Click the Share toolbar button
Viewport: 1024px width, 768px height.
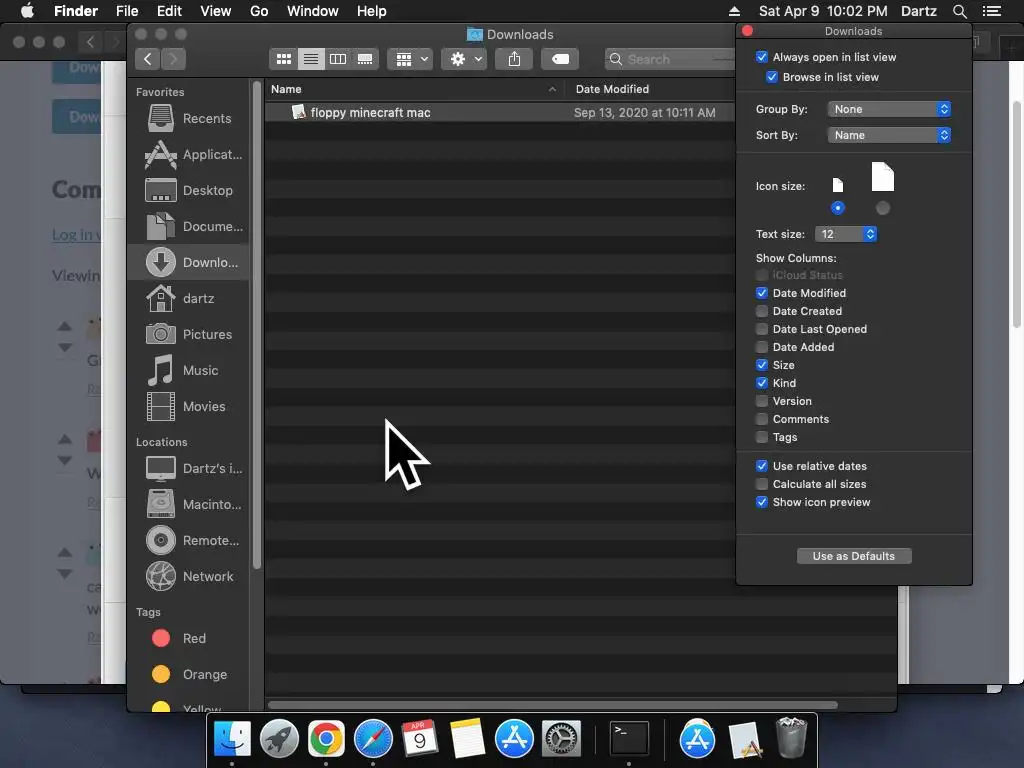(x=515, y=59)
